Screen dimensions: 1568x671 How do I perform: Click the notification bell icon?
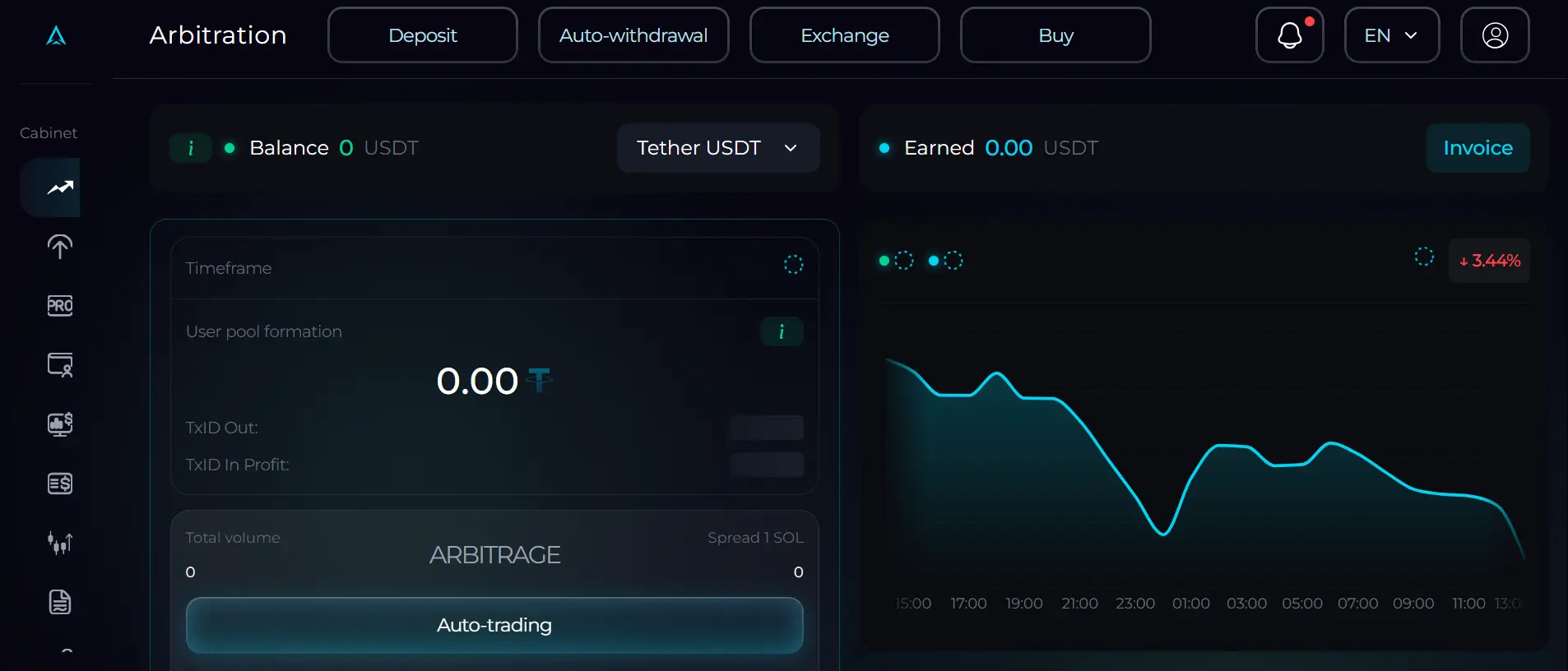(1289, 35)
